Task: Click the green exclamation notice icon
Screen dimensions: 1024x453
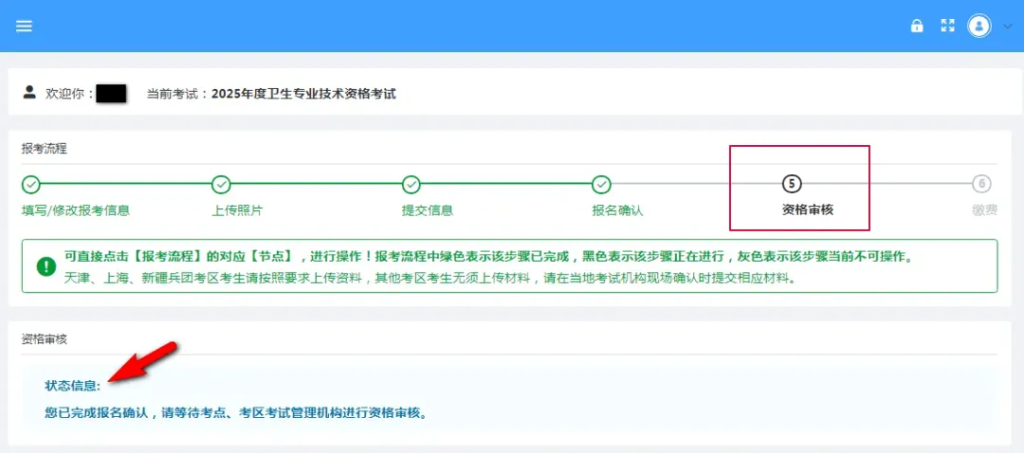Action: point(46,266)
